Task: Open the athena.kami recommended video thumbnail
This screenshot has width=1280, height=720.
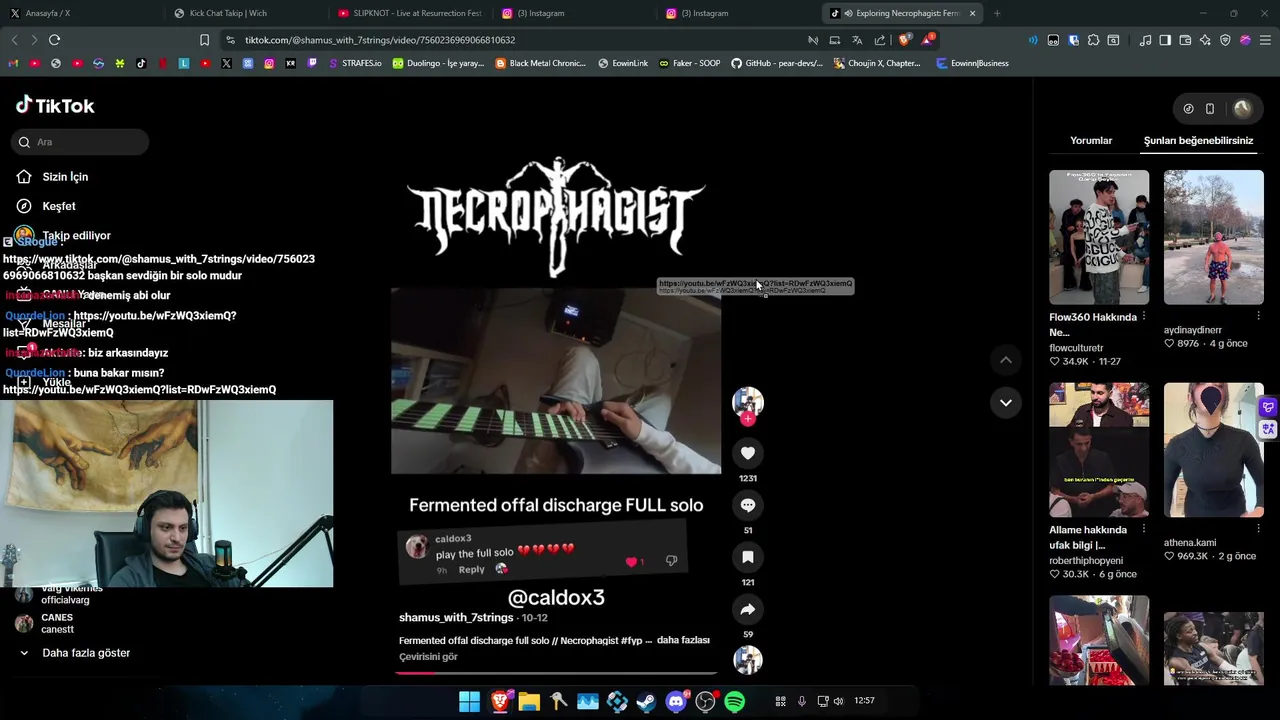Action: [1213, 450]
